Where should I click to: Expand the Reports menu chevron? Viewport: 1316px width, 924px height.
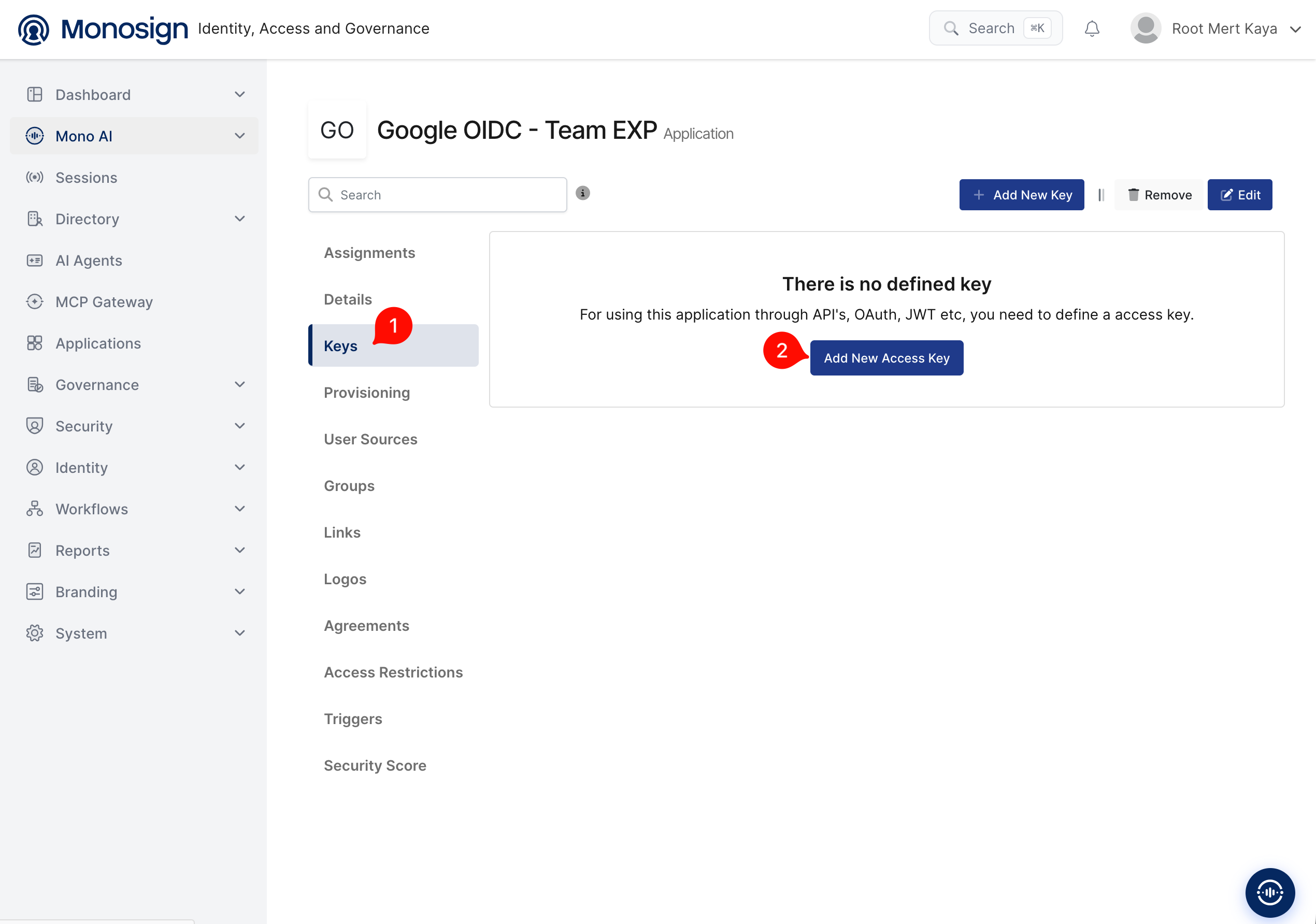[239, 550]
